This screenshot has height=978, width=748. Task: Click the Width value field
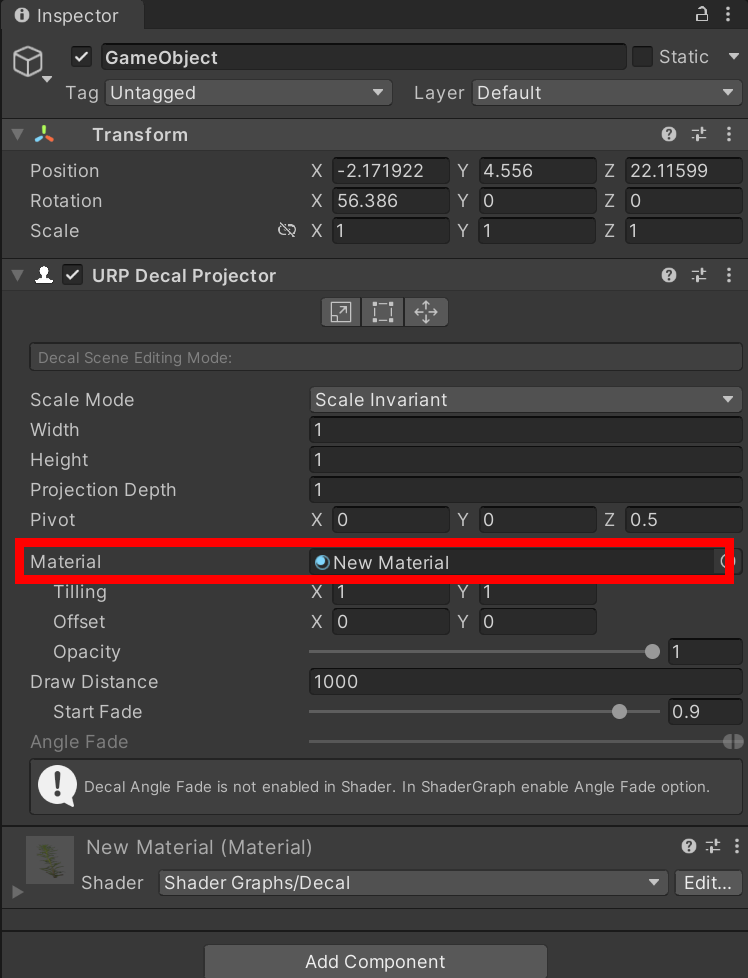(x=525, y=430)
